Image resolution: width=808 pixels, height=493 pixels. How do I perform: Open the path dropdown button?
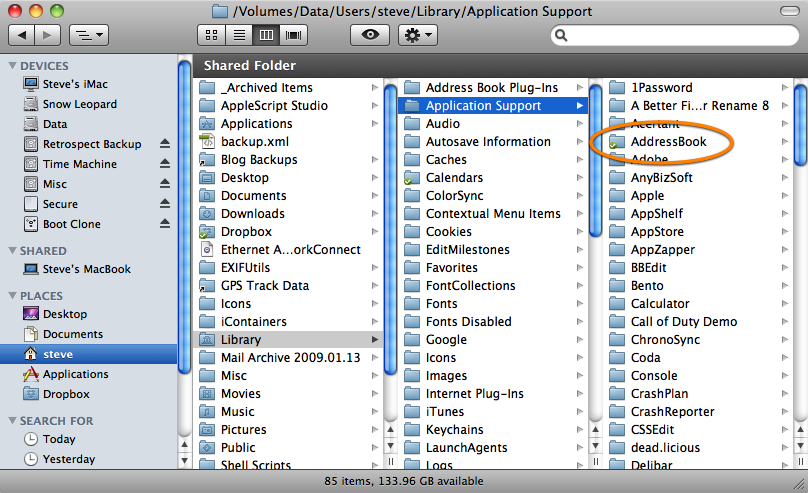tap(89, 35)
